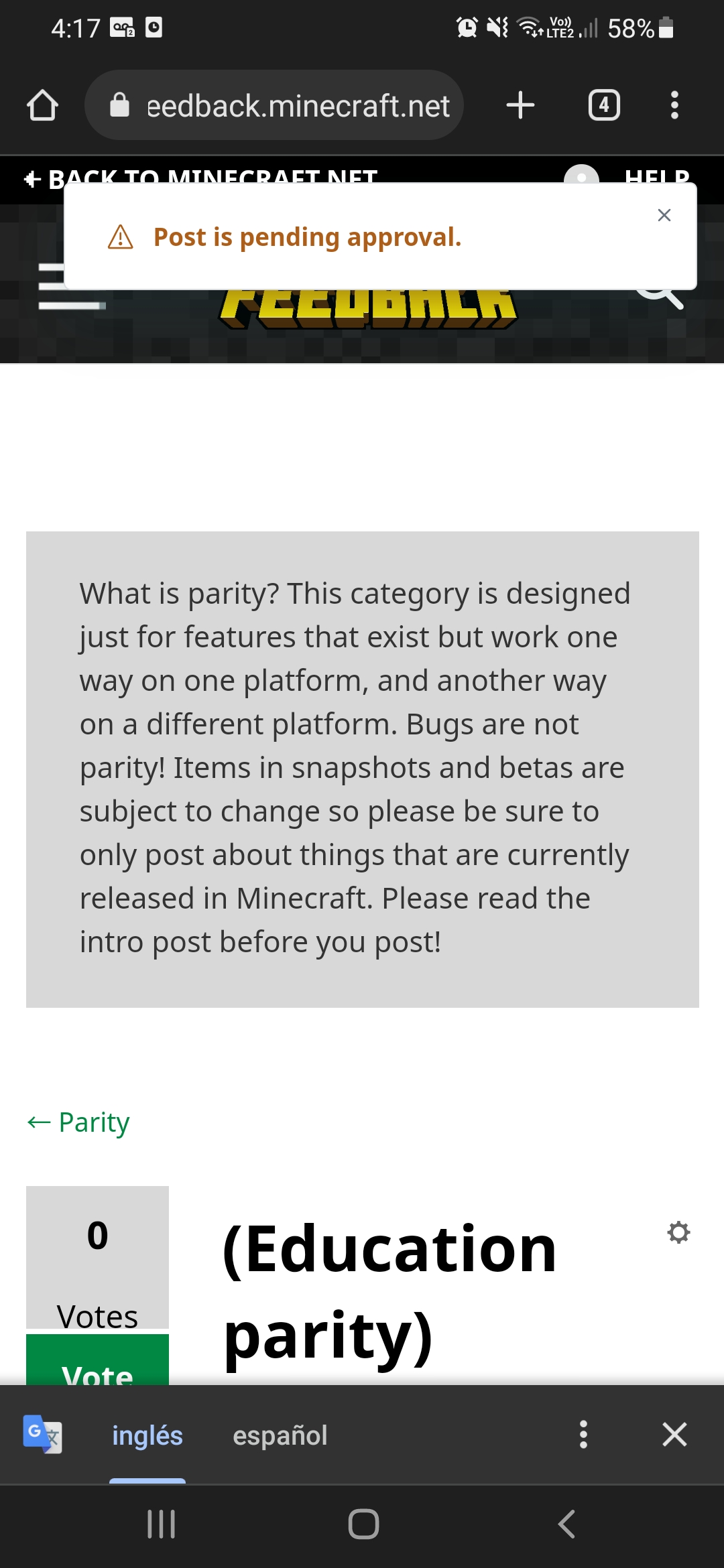Image resolution: width=724 pixels, height=1568 pixels.
Task: Open the browser three-dot menu
Action: click(x=674, y=105)
